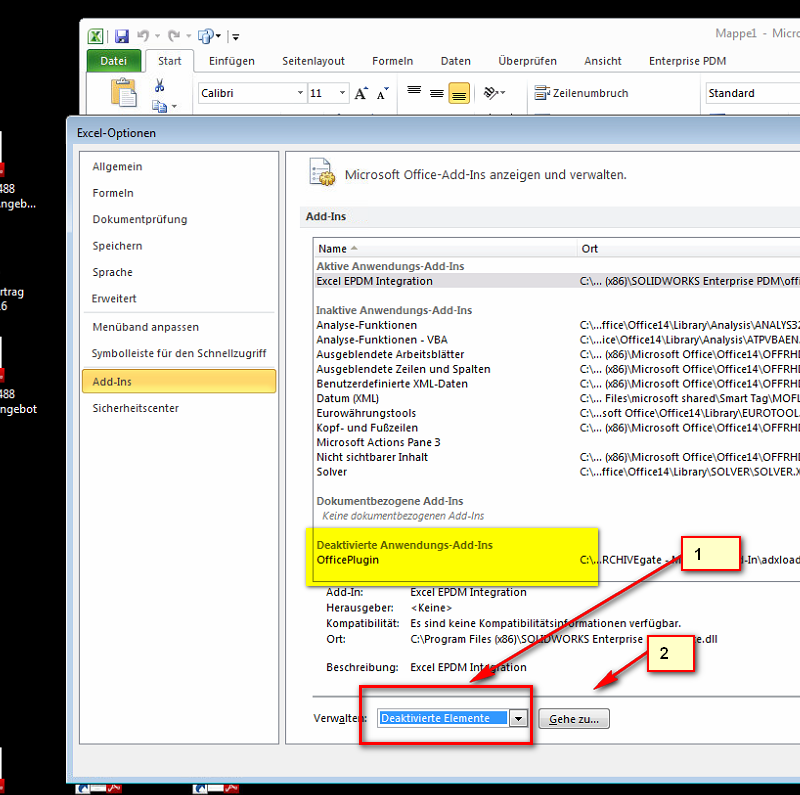Select the Benutzerdefinierte XML-Daten row
The width and height of the screenshot is (800, 795).
[x=557, y=384]
